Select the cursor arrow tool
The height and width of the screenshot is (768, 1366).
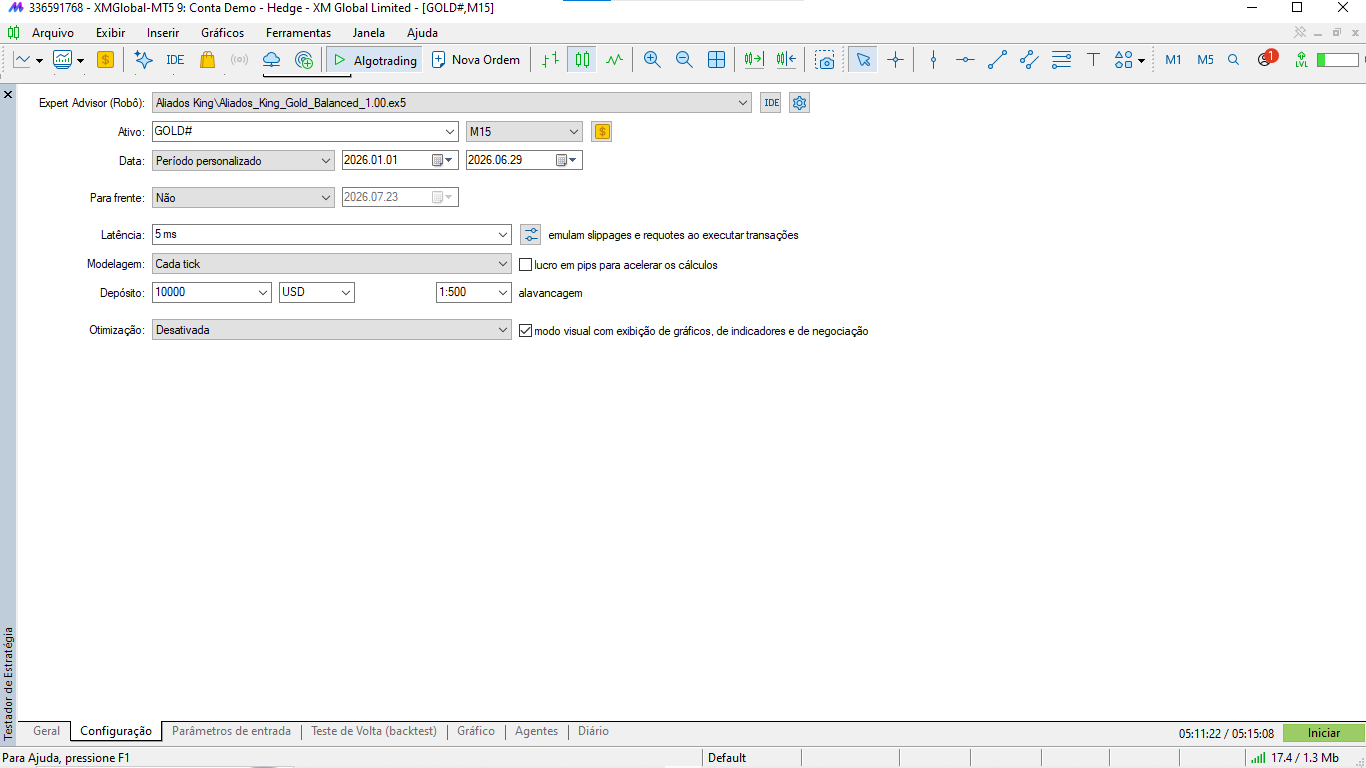[863, 60]
